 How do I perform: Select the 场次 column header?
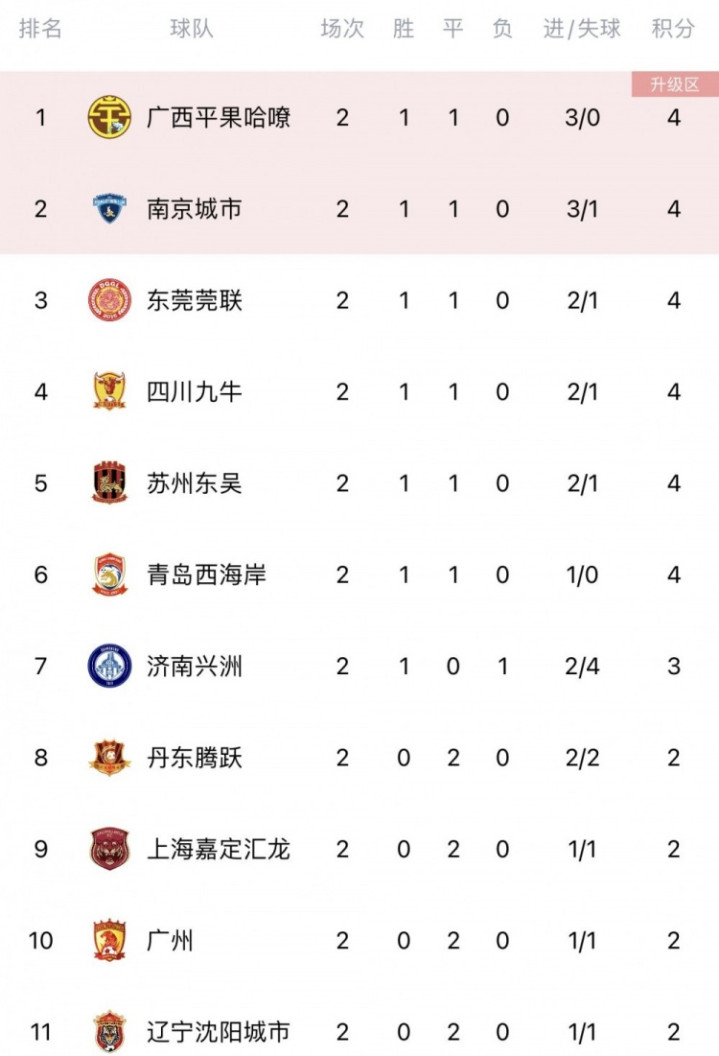[x=342, y=28]
